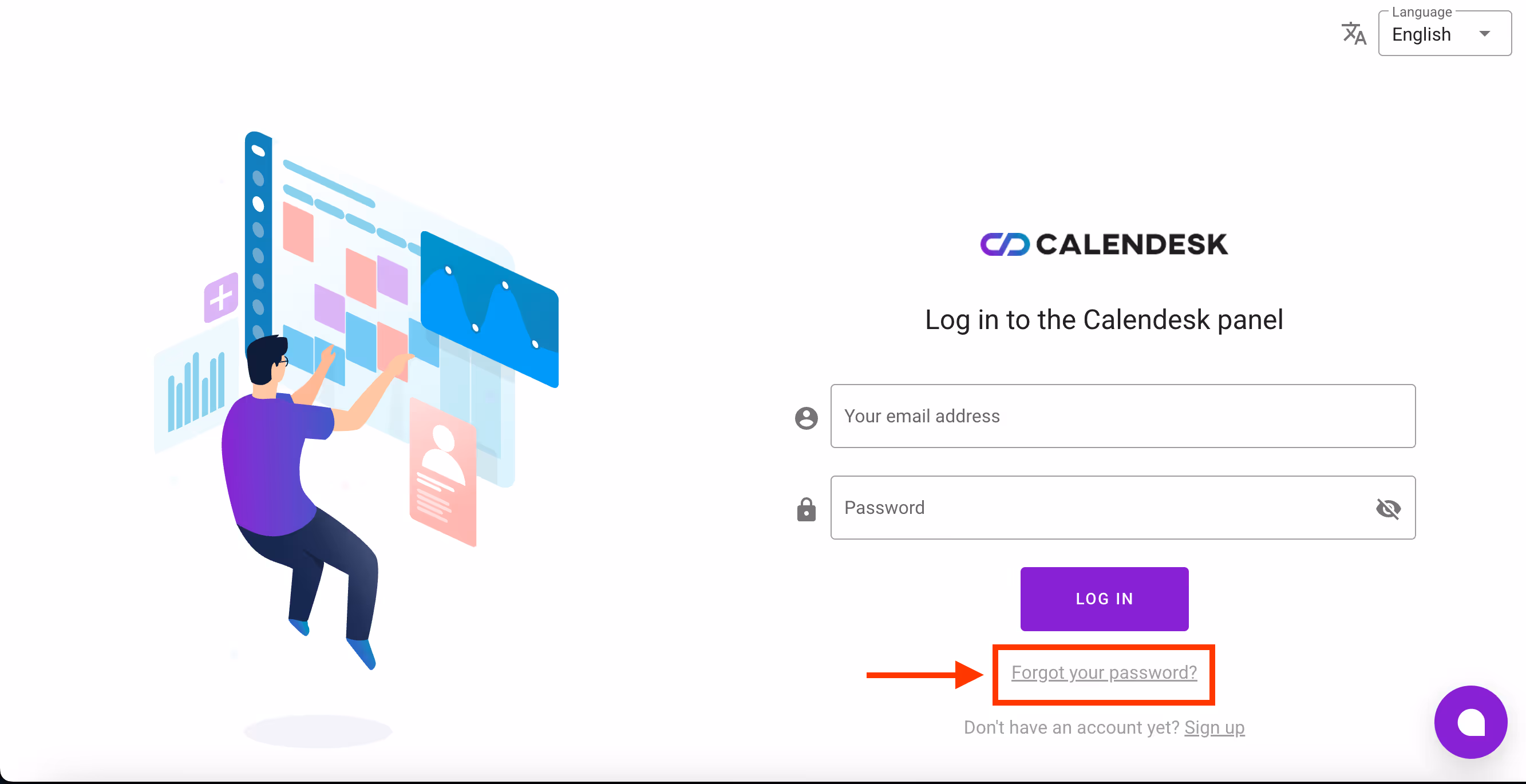Click the account person icon beside email field

coord(806,417)
